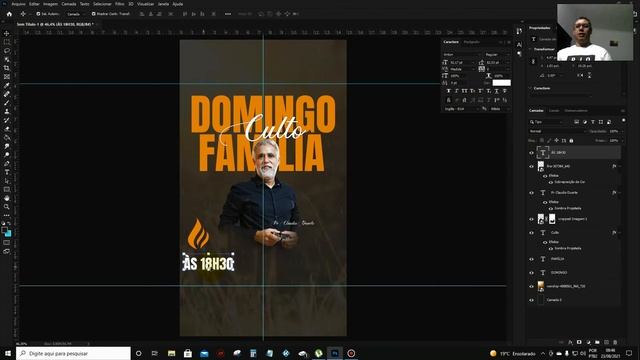Viewport: 640px width, 360px height.
Task: Click the Caractere panel tab
Action: point(451,42)
